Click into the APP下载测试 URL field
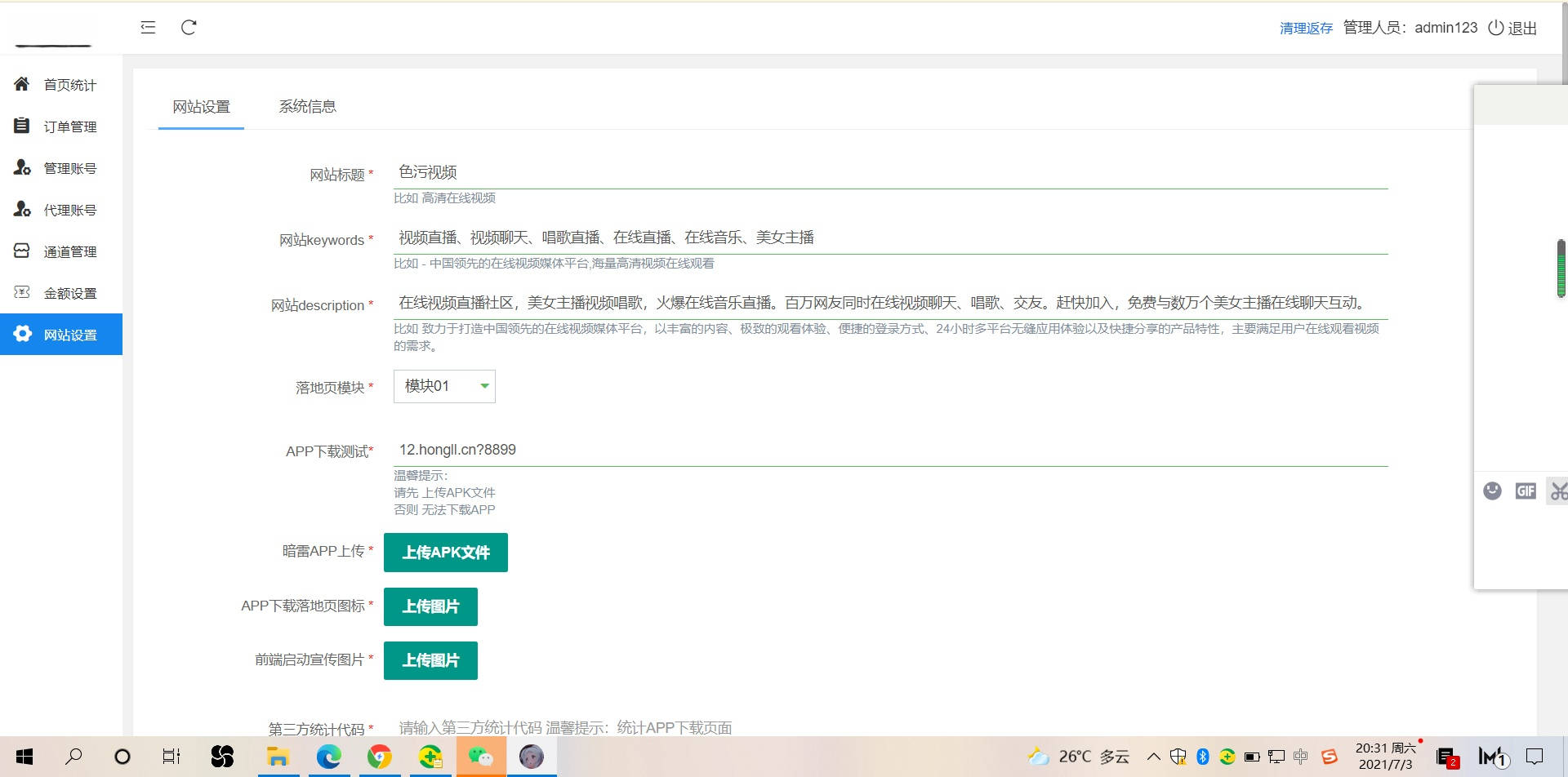The height and width of the screenshot is (777, 1568). (891, 450)
